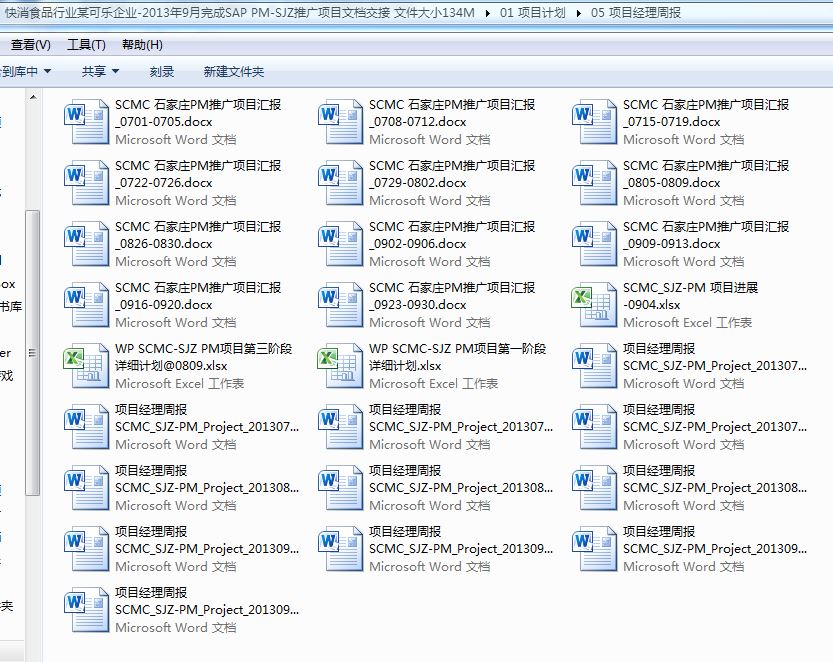The width and height of the screenshot is (833, 662).
Task: Open the 查看(V) menu
Action: (x=31, y=45)
